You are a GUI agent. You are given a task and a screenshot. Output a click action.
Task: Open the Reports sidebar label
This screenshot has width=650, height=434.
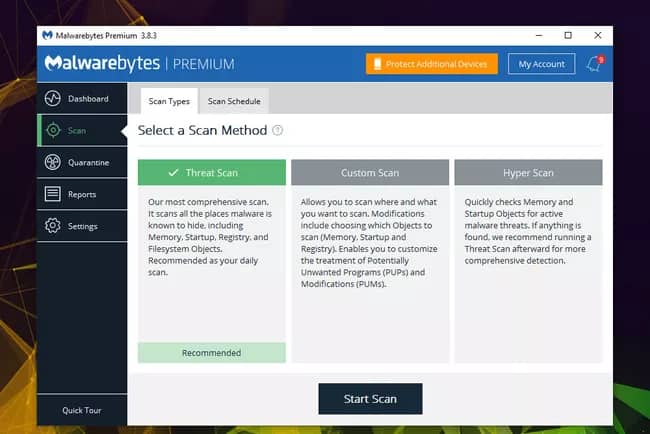[x=82, y=194]
